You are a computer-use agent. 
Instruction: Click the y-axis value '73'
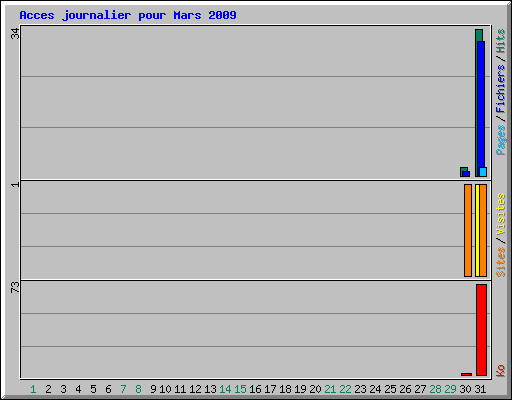tap(15, 288)
